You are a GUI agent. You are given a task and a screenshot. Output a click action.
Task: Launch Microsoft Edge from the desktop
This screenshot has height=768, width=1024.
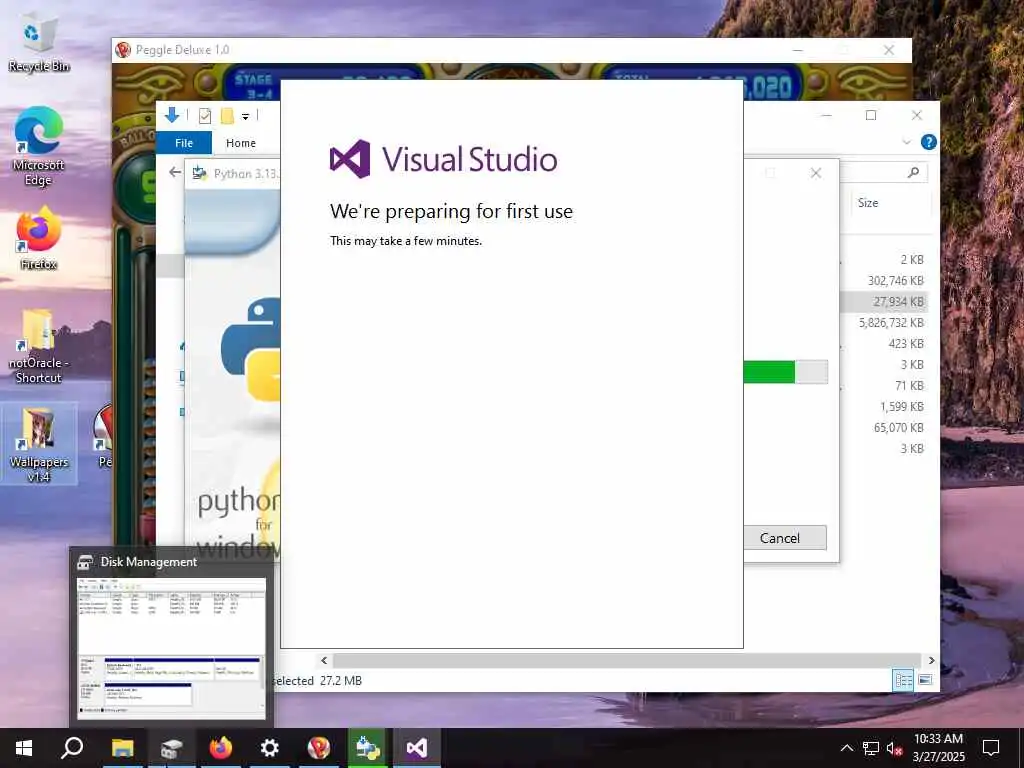39,146
